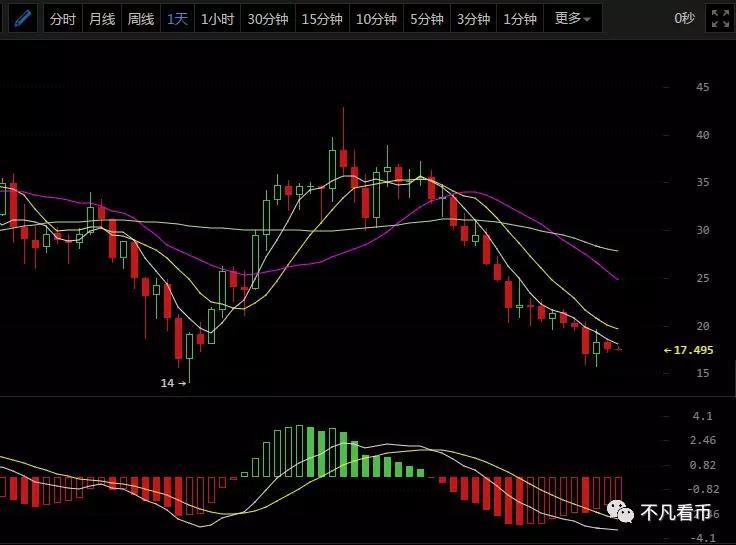736x545 pixels.
Task: Select the 15分钟 interval
Action: 322,19
